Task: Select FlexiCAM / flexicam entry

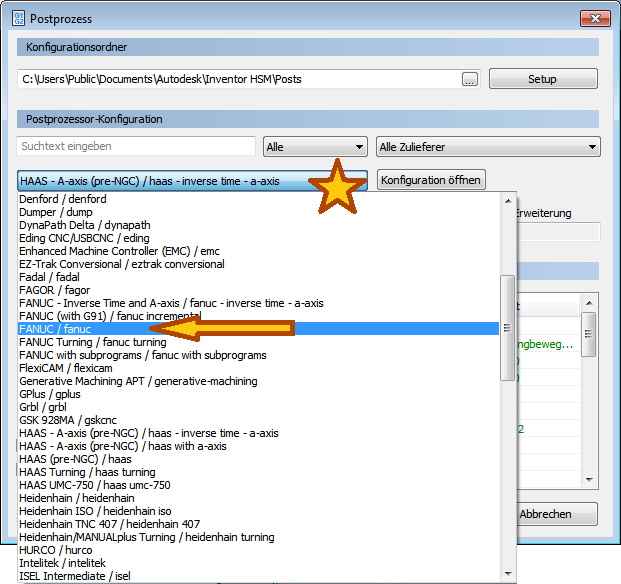Action: pos(258,368)
